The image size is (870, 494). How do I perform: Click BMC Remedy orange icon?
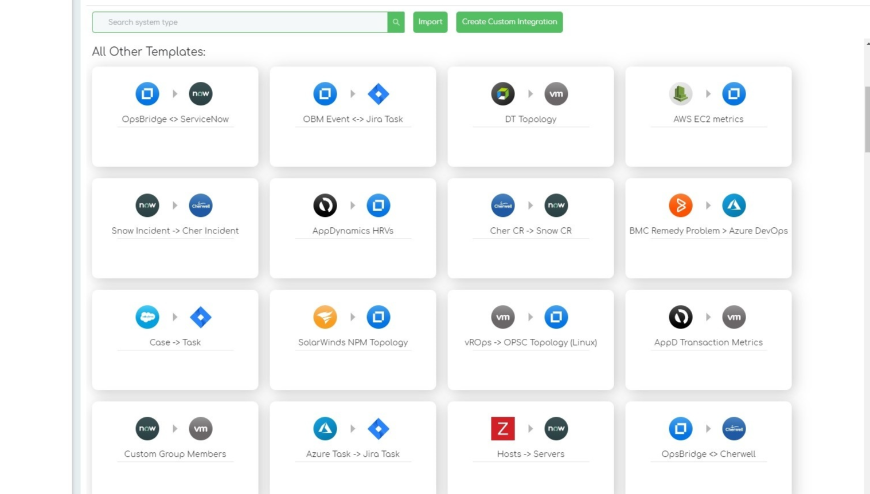(x=681, y=205)
